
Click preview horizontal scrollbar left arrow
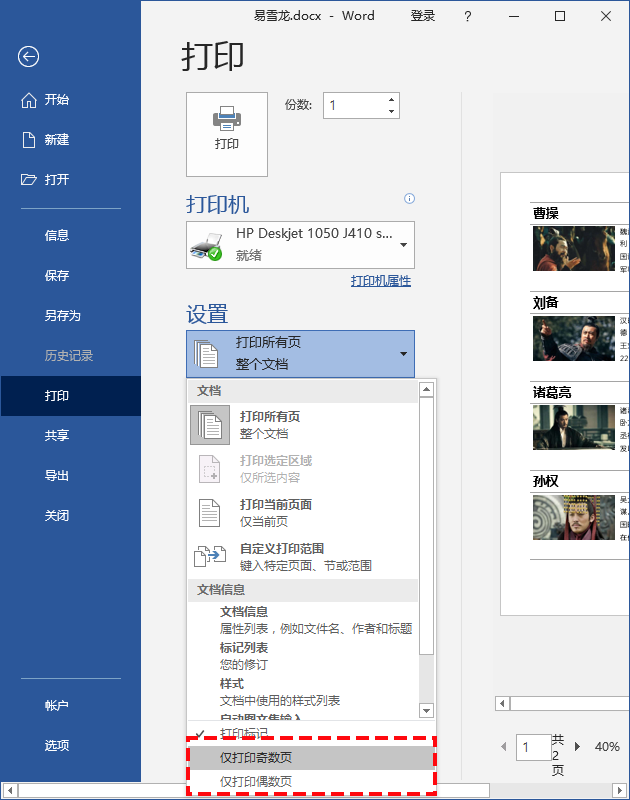[x=502, y=704]
